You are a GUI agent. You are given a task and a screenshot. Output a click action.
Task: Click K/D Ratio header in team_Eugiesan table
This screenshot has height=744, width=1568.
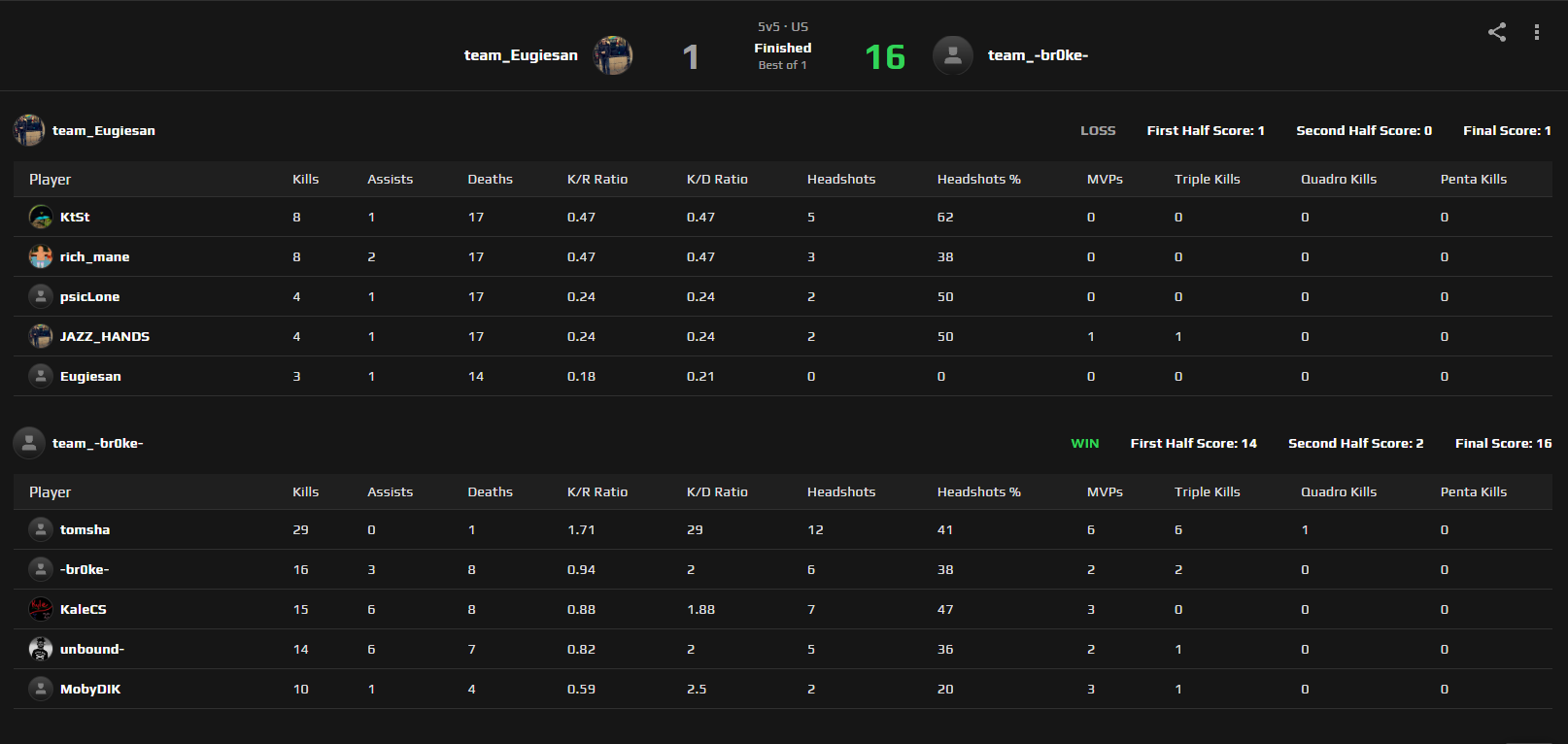coord(717,179)
